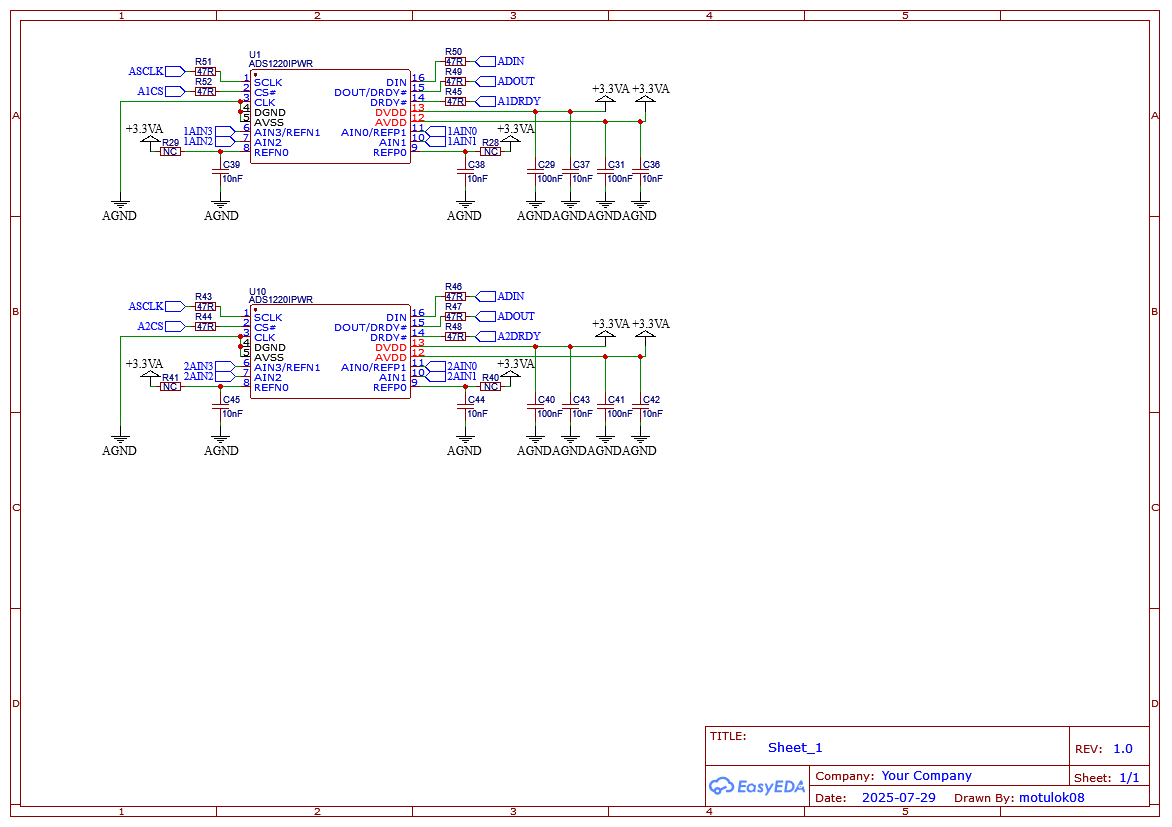Select capacitor C38
Image resolution: width=1172 pixels, height=827 pixels.
click(466, 172)
